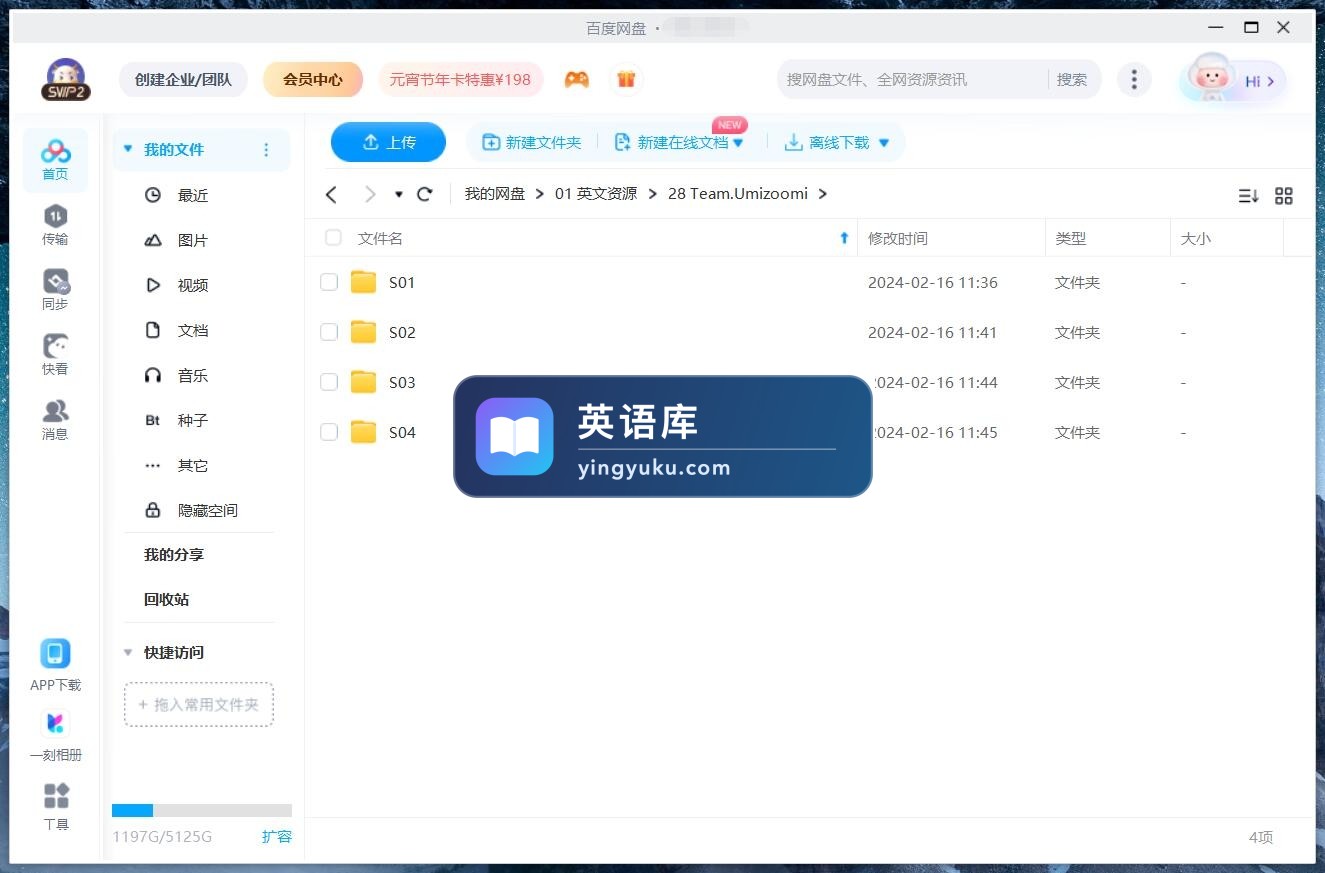Click the S04 folder icon
Image resolution: width=1325 pixels, height=873 pixels.
[363, 432]
